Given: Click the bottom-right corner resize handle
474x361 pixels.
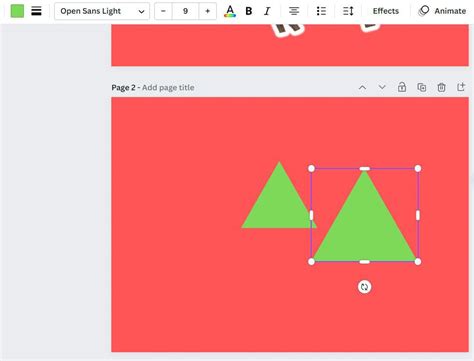Looking at the screenshot, I should [418, 262].
